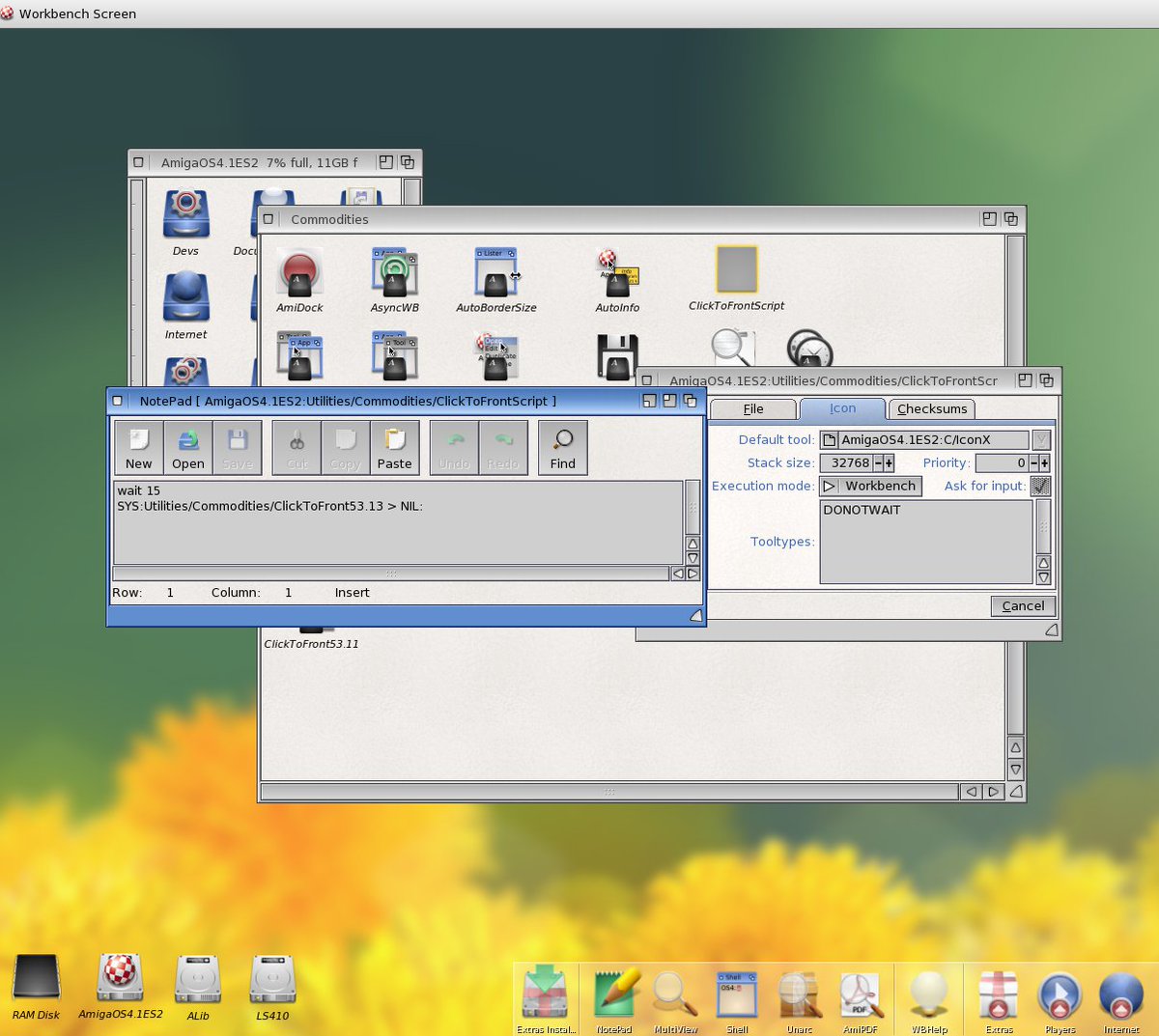Screen dimensions: 1159x1036
Task: Open the Find tool in NotePad
Action: 563,448
